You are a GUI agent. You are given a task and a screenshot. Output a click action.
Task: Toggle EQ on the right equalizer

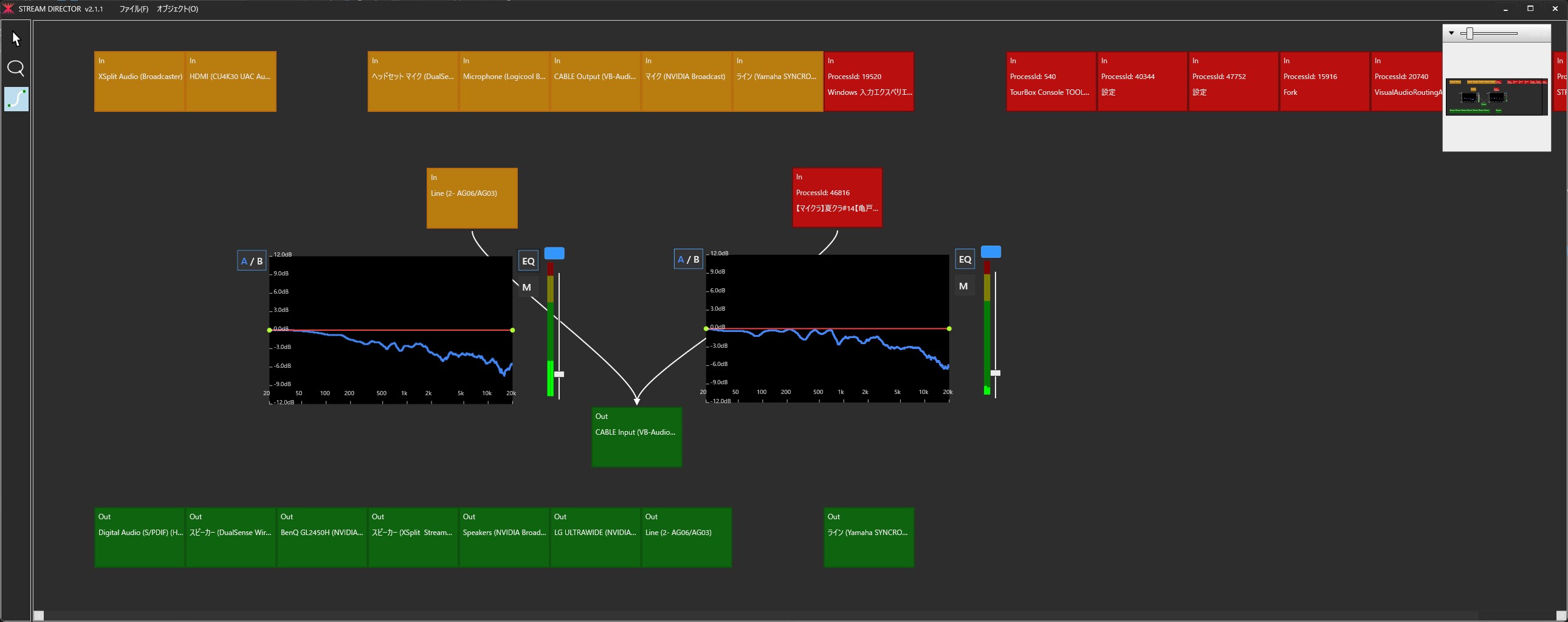pos(965,260)
